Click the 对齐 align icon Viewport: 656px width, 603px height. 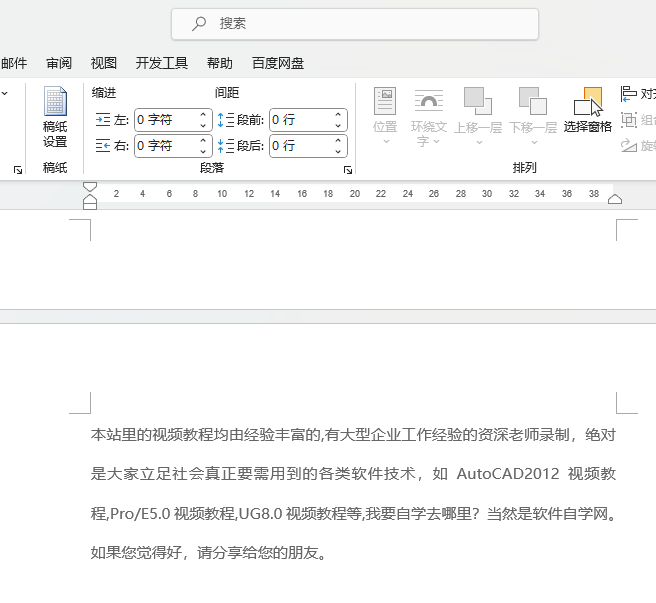click(628, 94)
